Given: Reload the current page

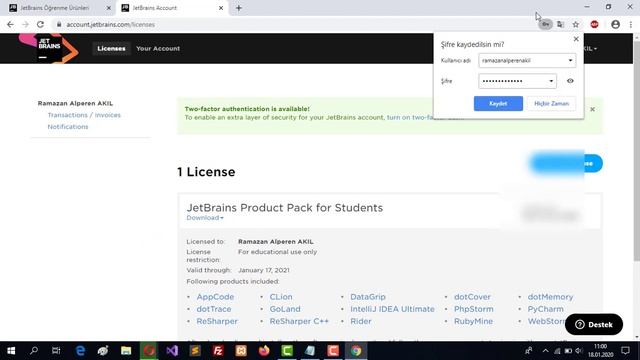Looking at the screenshot, I should [40, 24].
